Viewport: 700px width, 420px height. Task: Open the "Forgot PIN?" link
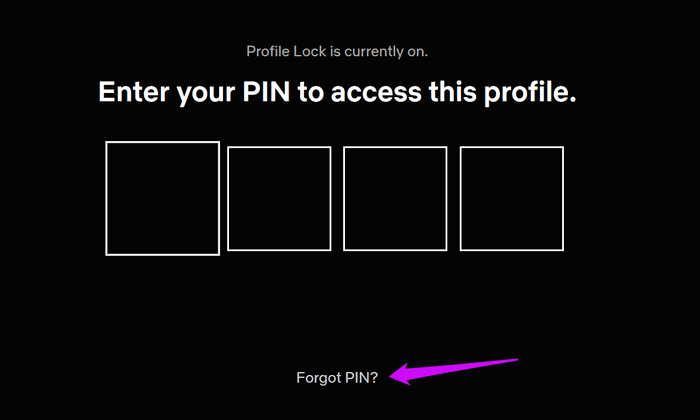click(337, 378)
